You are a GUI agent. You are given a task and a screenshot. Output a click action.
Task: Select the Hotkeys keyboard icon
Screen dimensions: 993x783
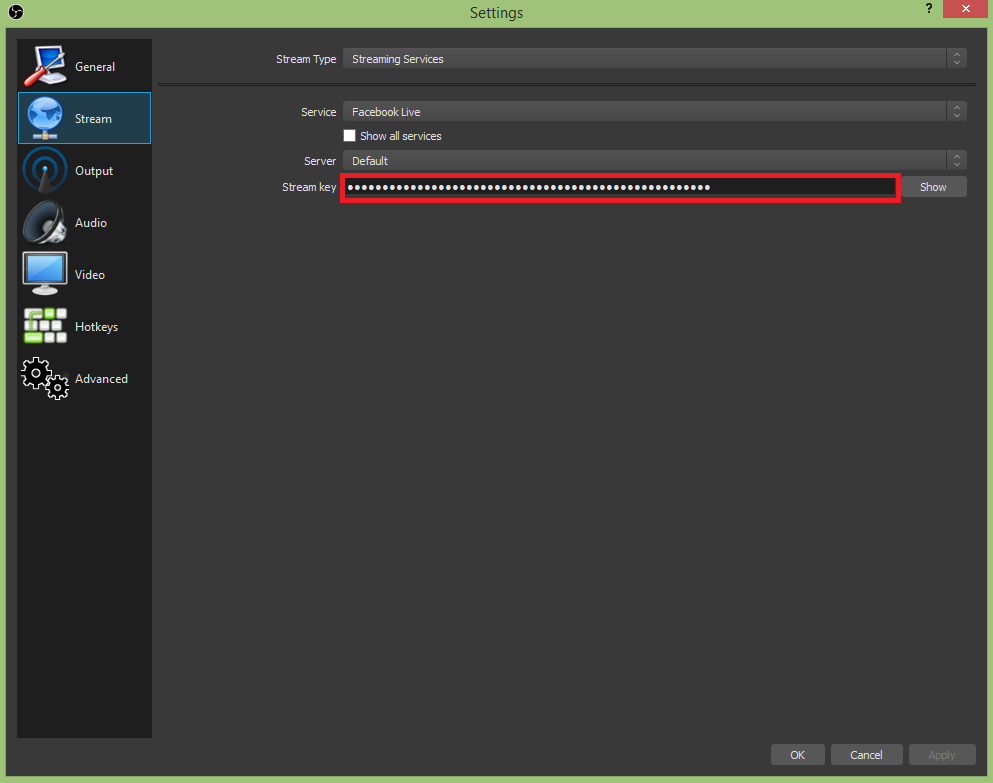point(45,326)
